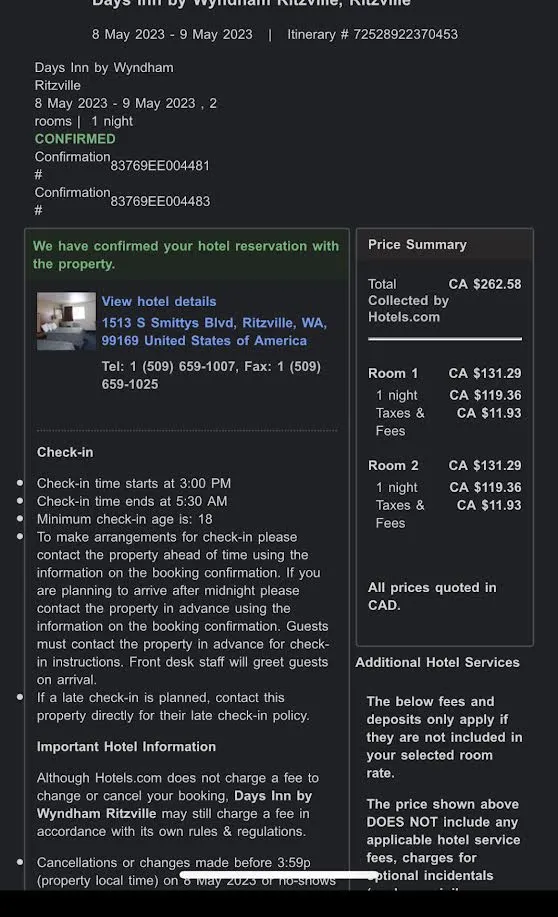Tap the total amount CA $262.58
This screenshot has width=558, height=917.
click(484, 284)
